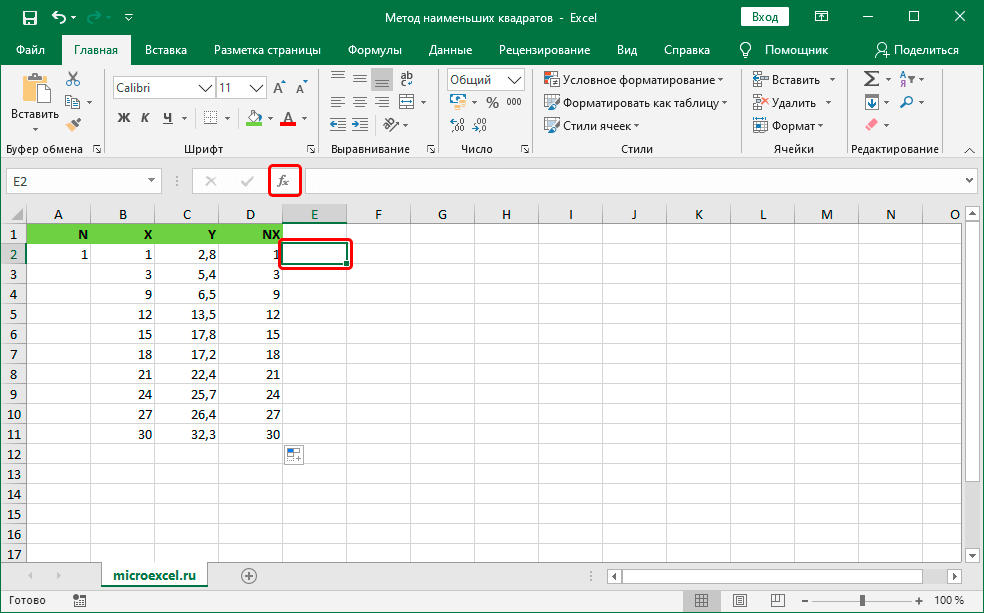Add a new sheet with plus button
984x613 pixels.
[x=249, y=575]
